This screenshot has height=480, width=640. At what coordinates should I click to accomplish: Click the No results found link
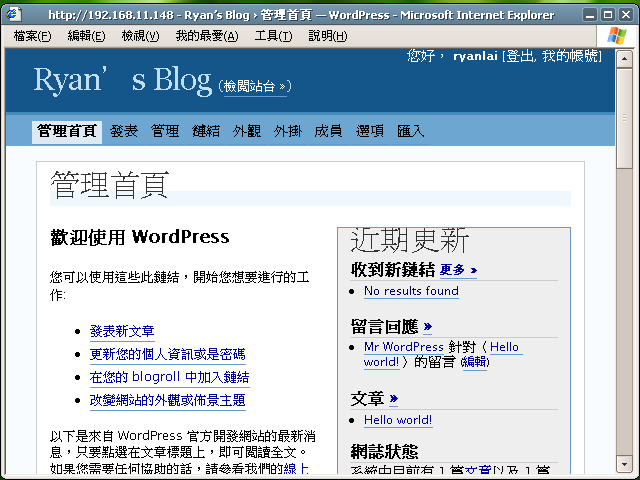(x=411, y=291)
